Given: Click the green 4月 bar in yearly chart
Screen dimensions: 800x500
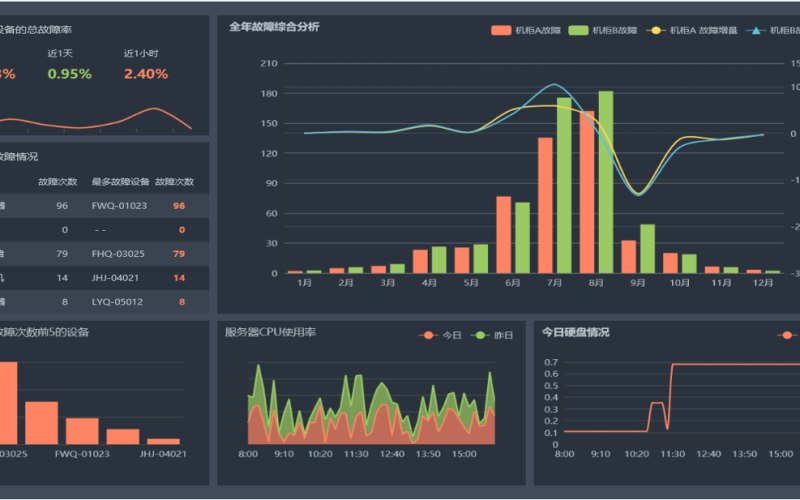Looking at the screenshot, I should [439, 260].
